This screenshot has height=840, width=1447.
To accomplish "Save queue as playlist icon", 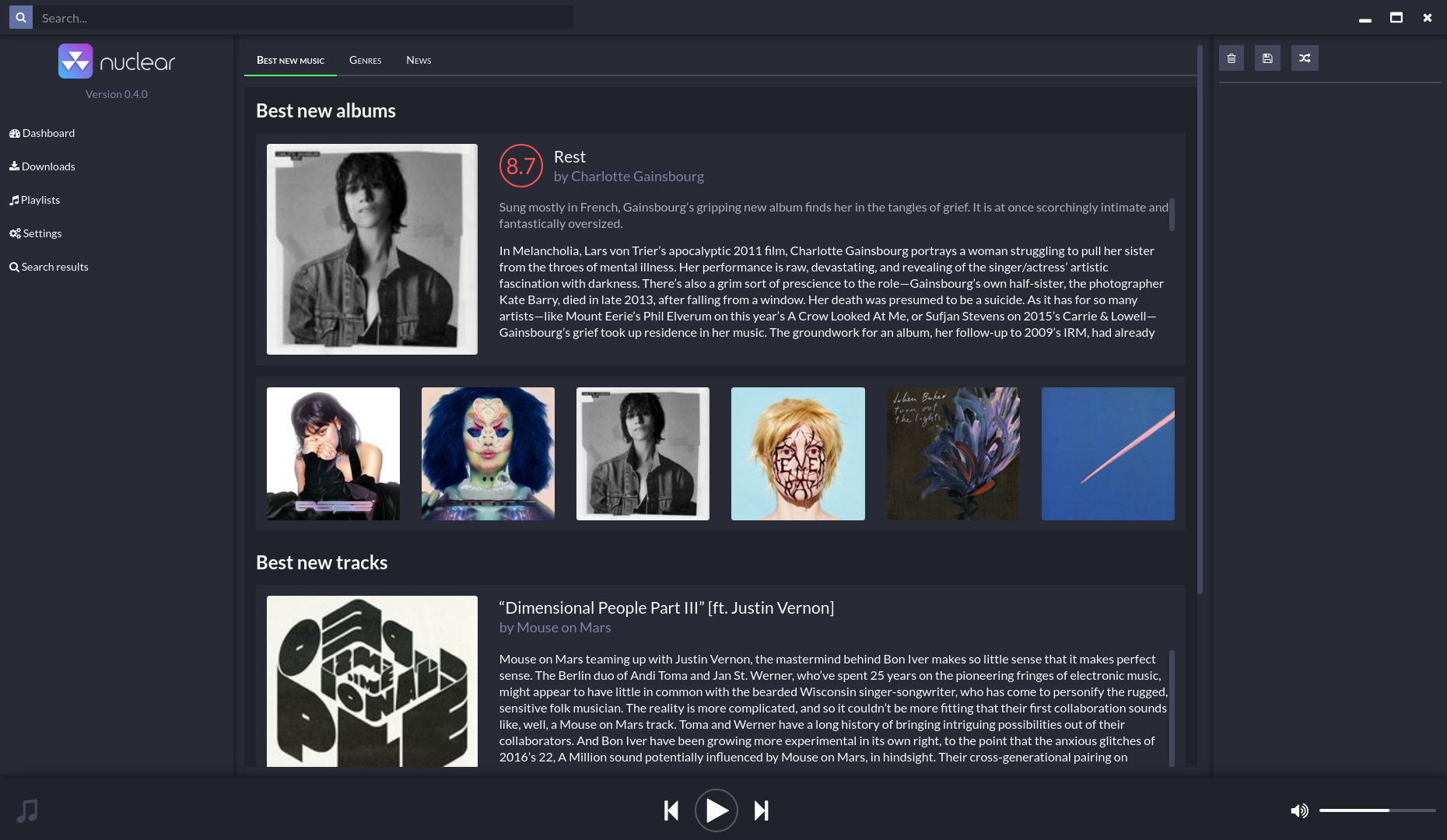I will [x=1267, y=58].
